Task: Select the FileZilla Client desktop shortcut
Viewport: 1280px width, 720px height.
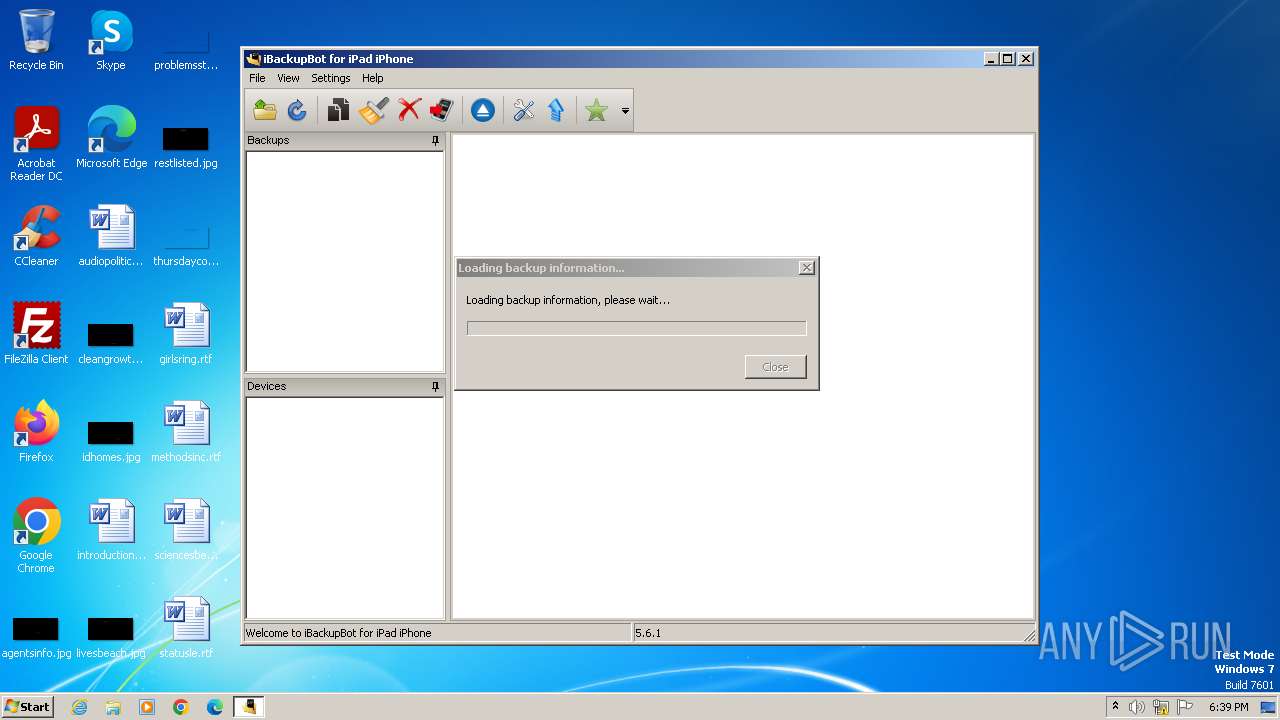Action: 36,334
